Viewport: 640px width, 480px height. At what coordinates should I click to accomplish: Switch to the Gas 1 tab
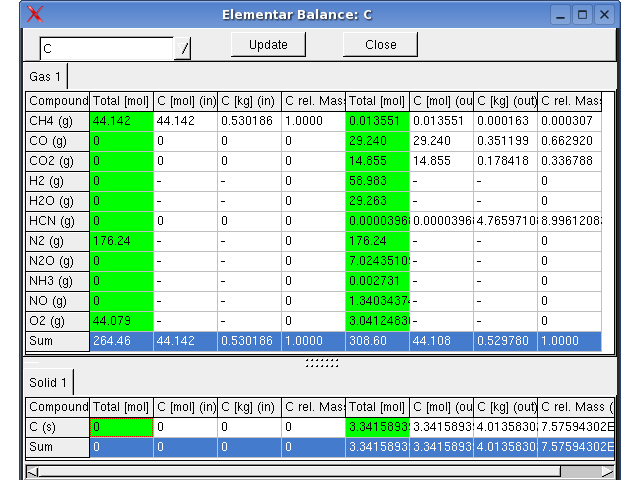[x=45, y=77]
